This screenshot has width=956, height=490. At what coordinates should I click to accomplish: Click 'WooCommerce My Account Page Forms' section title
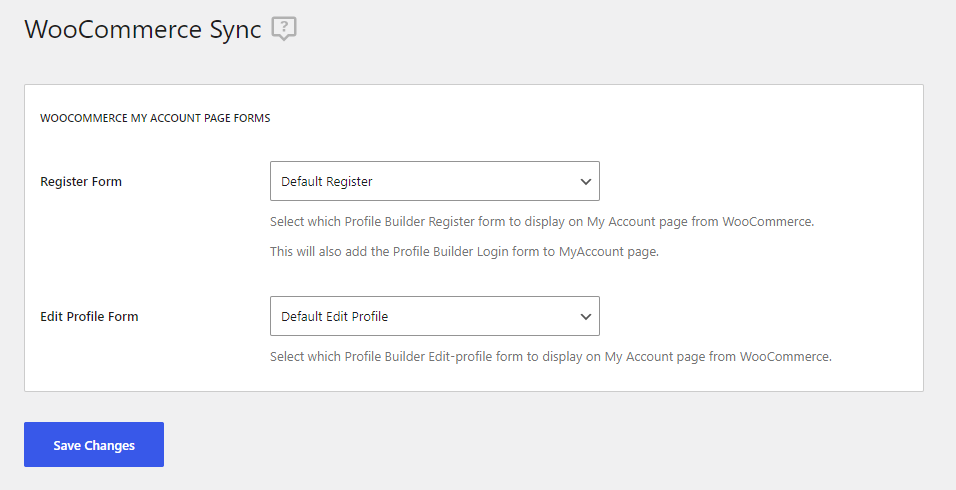[x=155, y=118]
